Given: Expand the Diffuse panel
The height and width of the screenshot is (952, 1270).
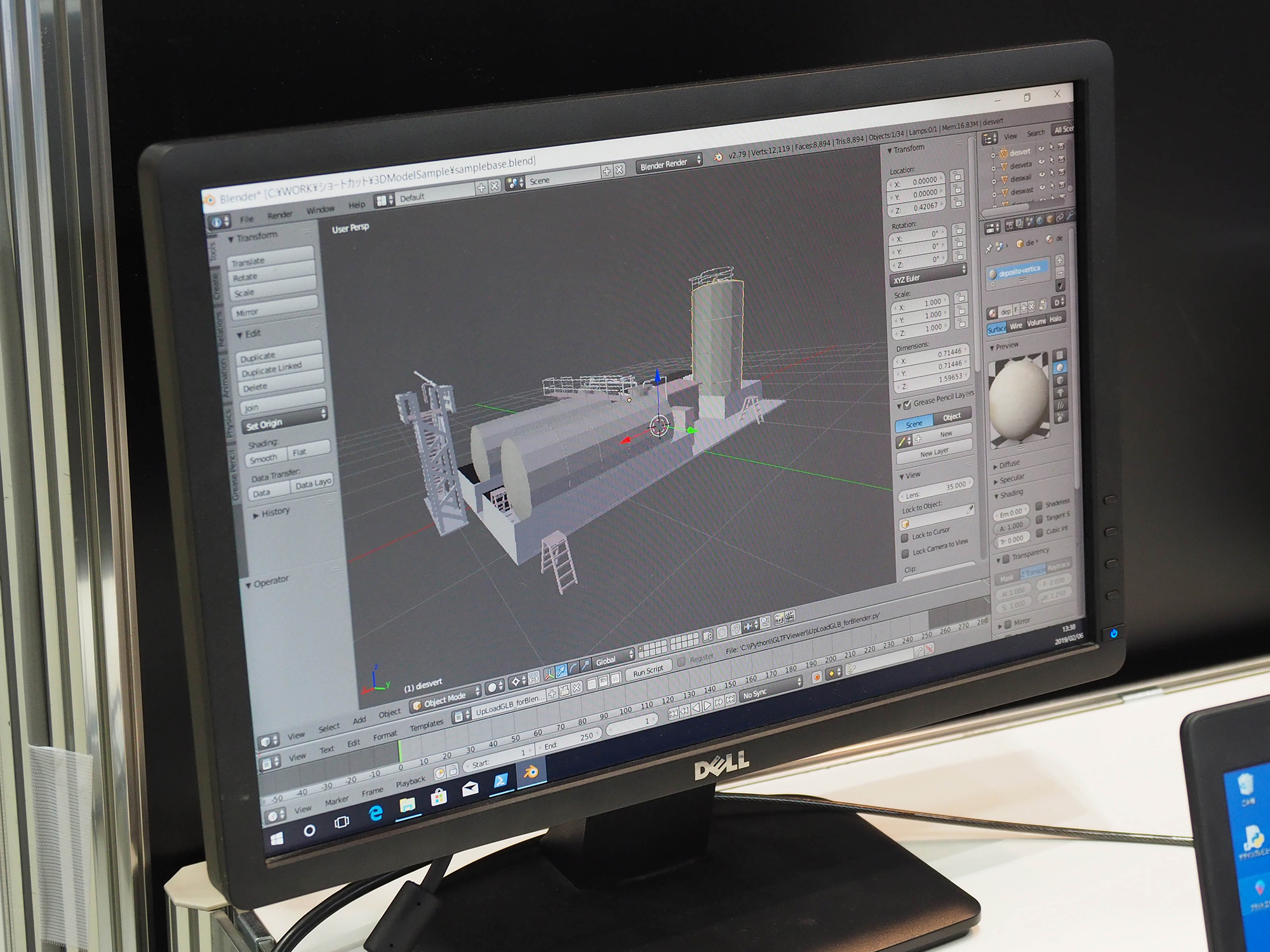Looking at the screenshot, I should (1009, 465).
